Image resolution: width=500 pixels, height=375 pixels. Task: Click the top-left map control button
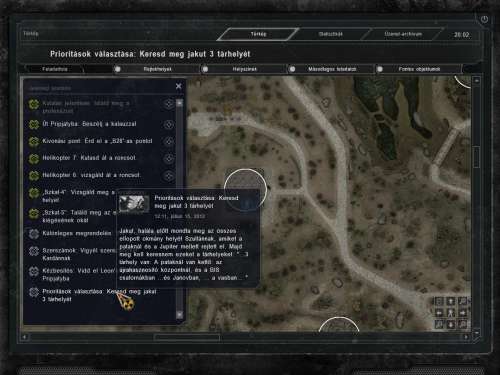[x=439, y=302]
